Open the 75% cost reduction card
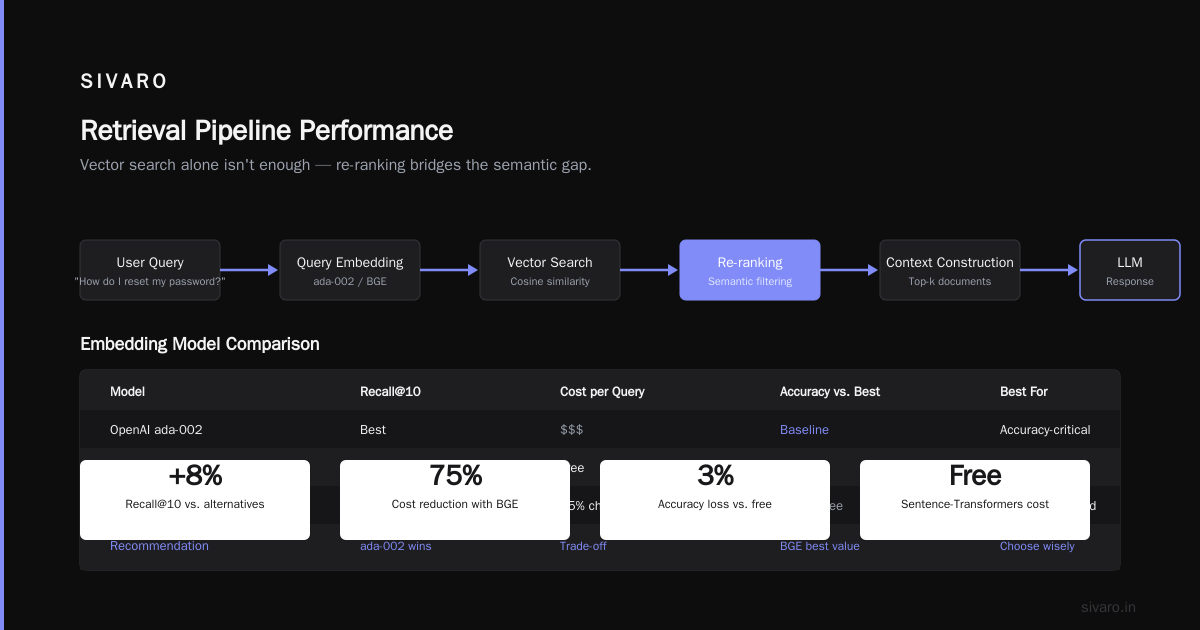1200x630 pixels. point(455,500)
